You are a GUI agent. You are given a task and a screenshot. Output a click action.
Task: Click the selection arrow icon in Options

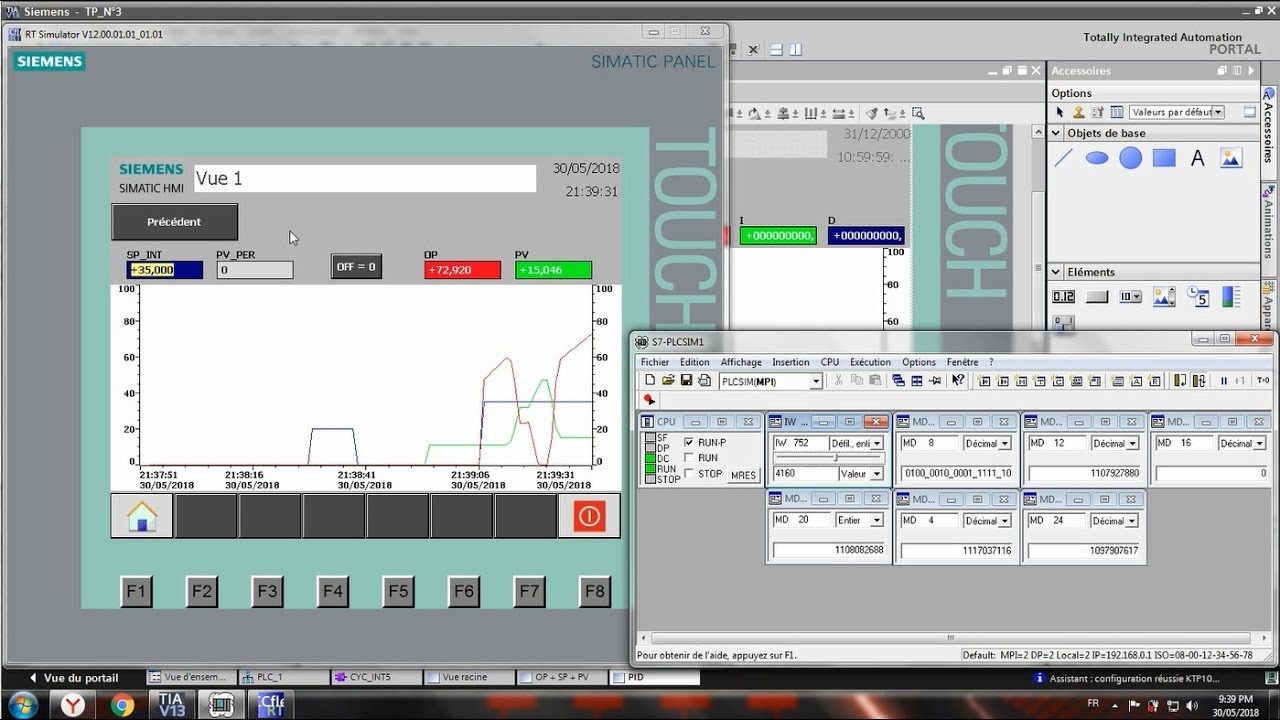tap(1060, 112)
